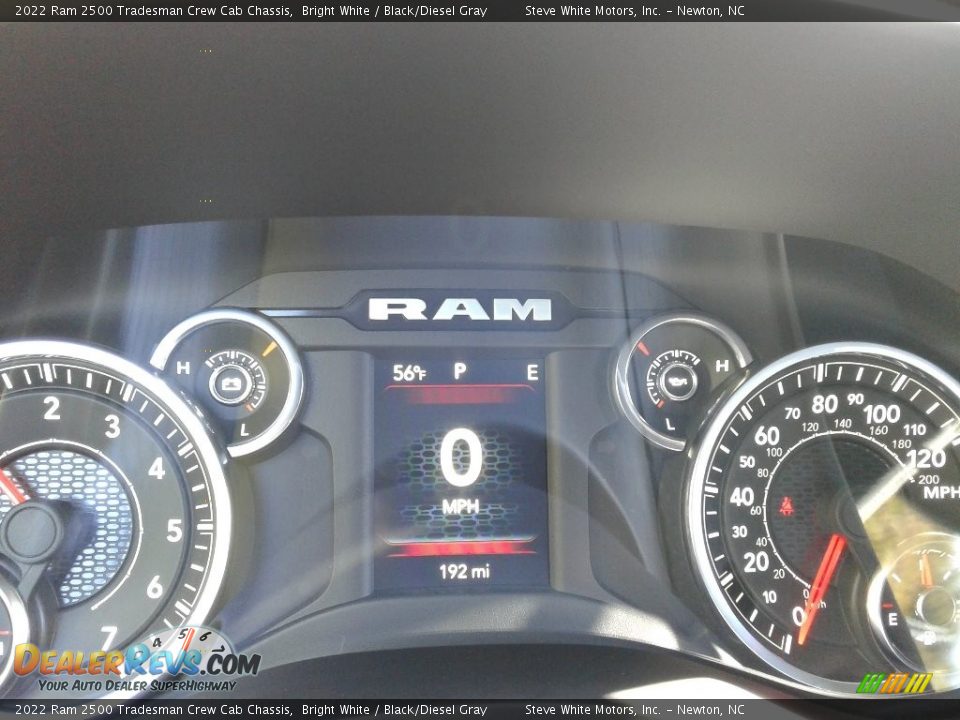This screenshot has width=960, height=720.
Task: Click the large digital 0 speed readout
Action: [x=460, y=457]
